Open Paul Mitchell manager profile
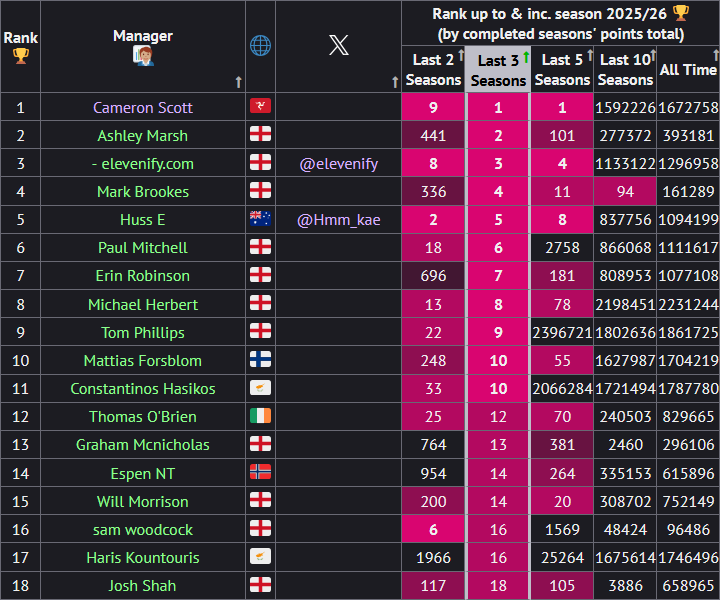 point(143,248)
